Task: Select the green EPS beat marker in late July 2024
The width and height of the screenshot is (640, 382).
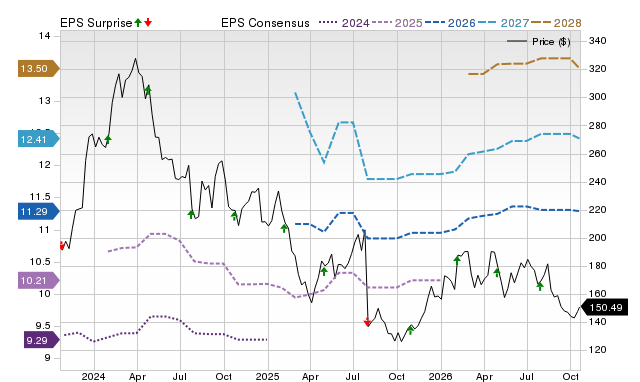Action: (x=191, y=214)
